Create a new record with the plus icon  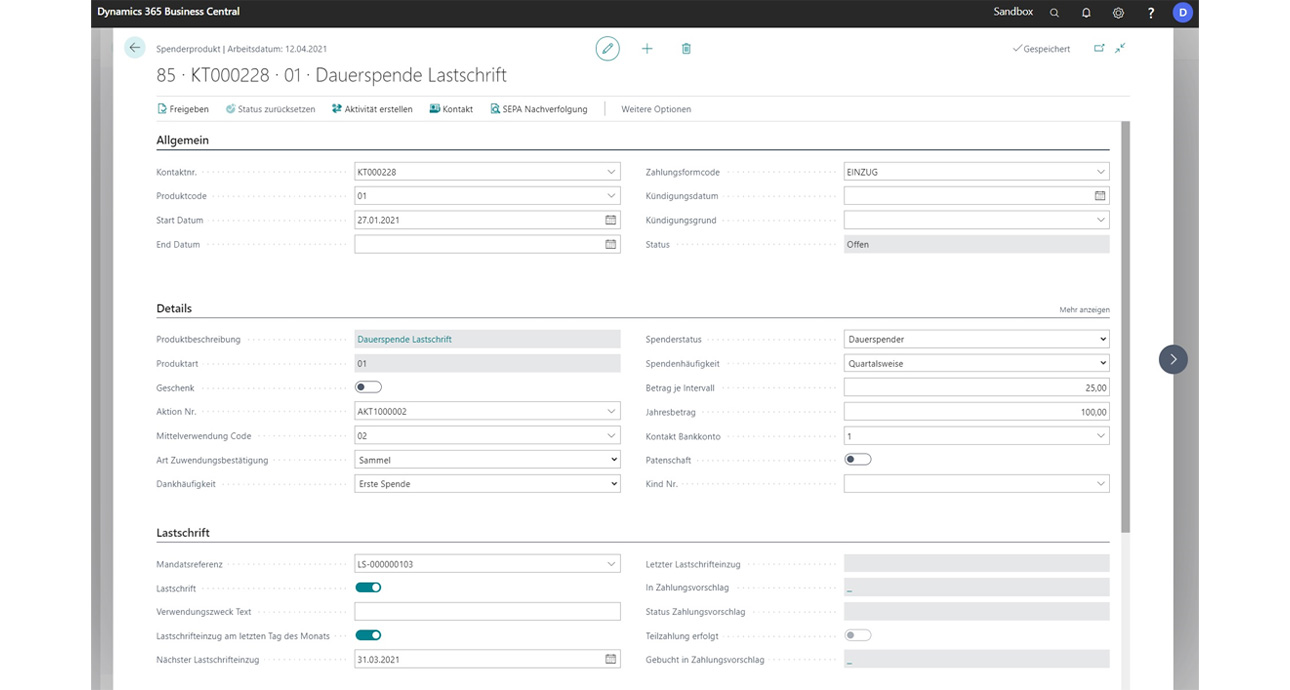[x=647, y=48]
